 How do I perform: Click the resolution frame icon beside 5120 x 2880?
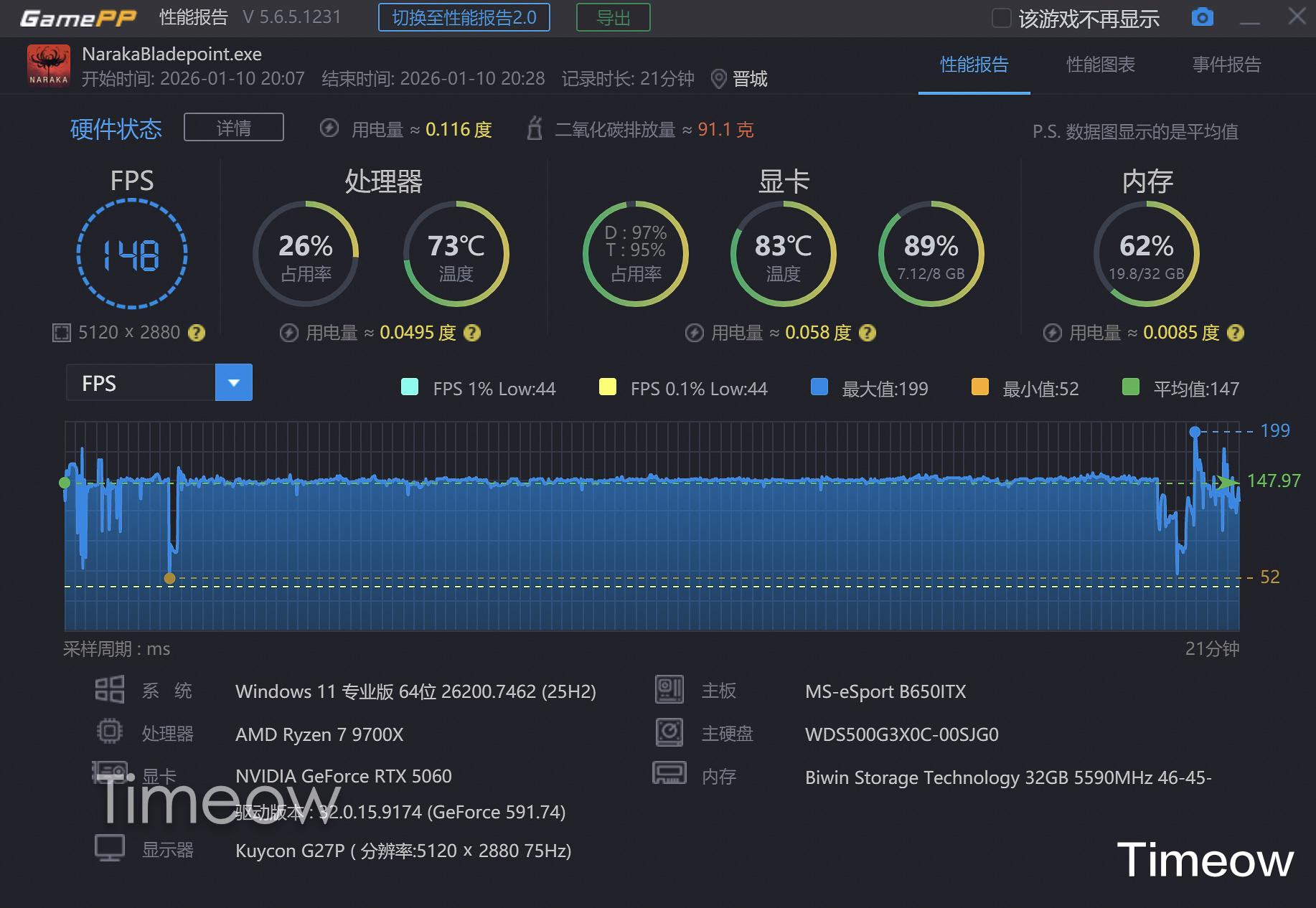click(62, 333)
